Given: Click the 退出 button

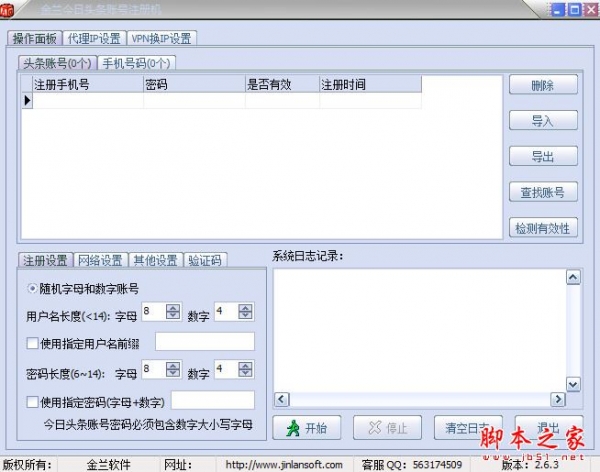Looking at the screenshot, I should (549, 428).
